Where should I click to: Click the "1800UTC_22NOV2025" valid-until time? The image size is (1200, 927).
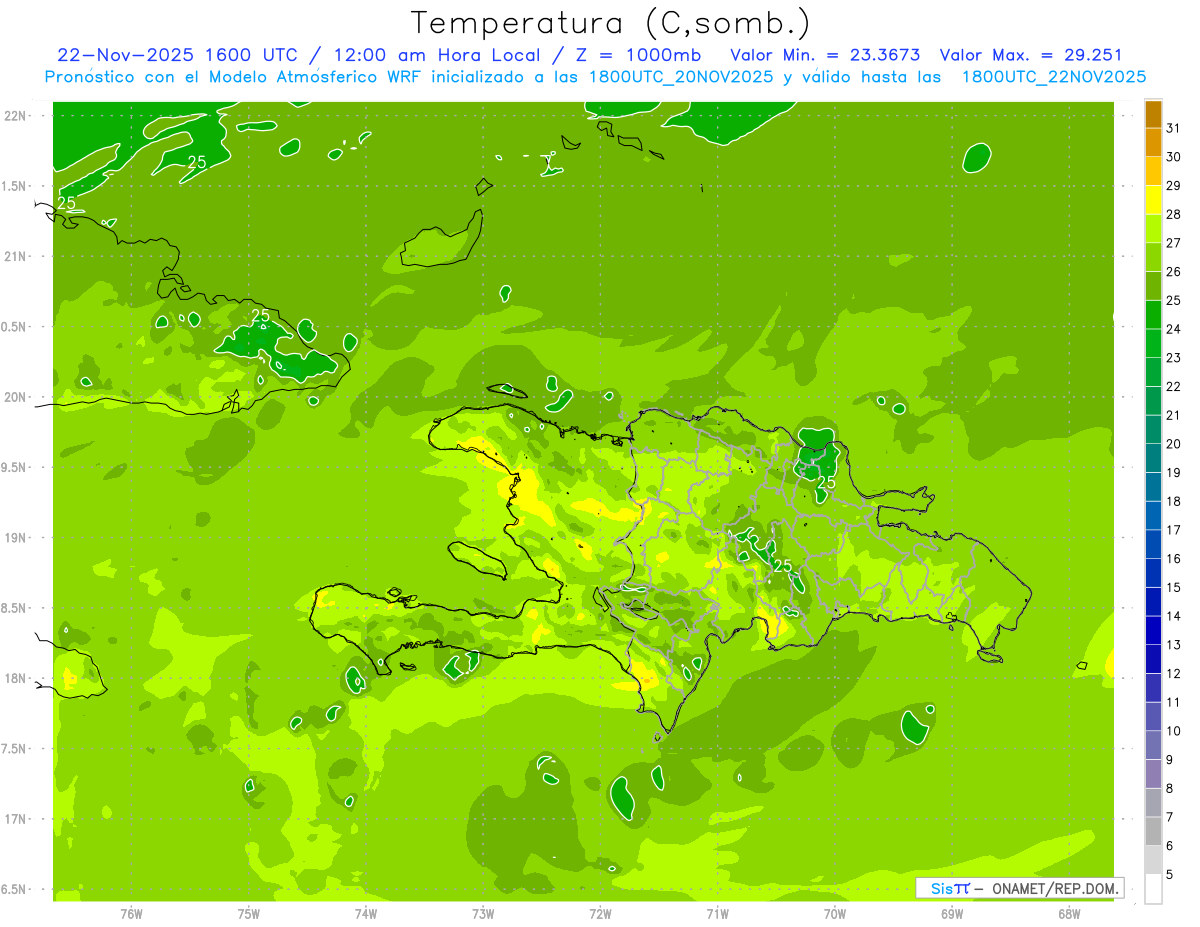click(1053, 76)
